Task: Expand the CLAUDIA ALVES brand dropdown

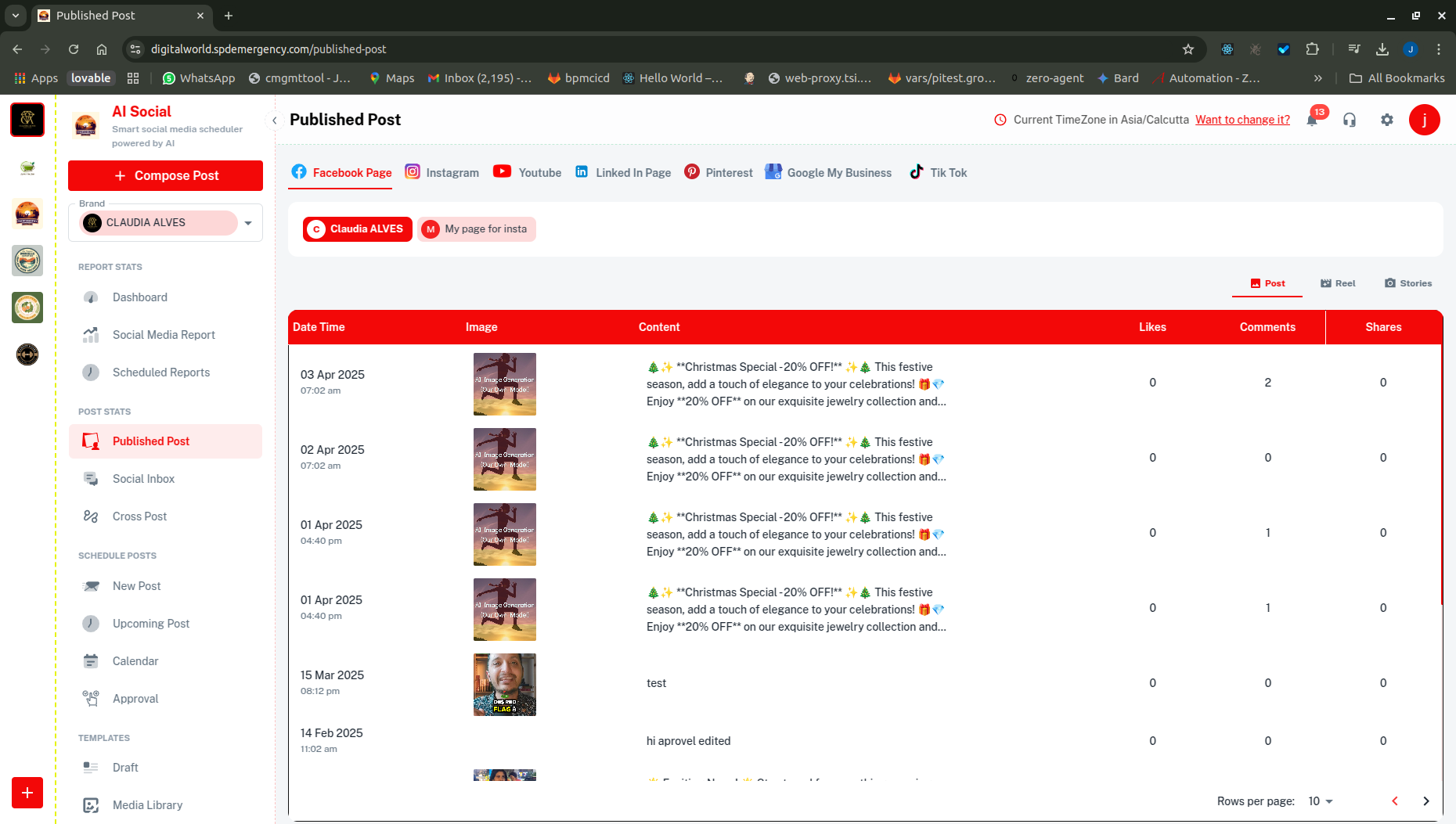Action: pyautogui.click(x=248, y=223)
